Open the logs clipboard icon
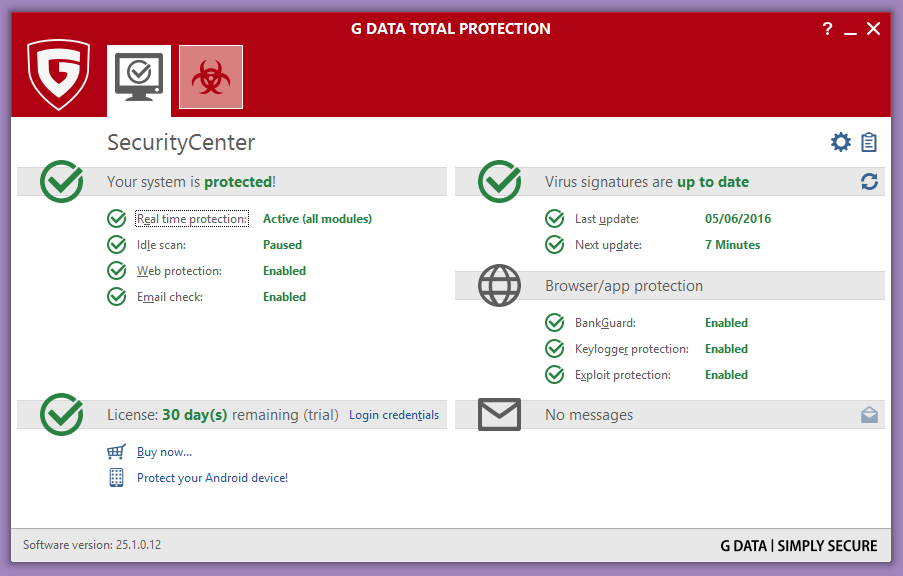 869,143
